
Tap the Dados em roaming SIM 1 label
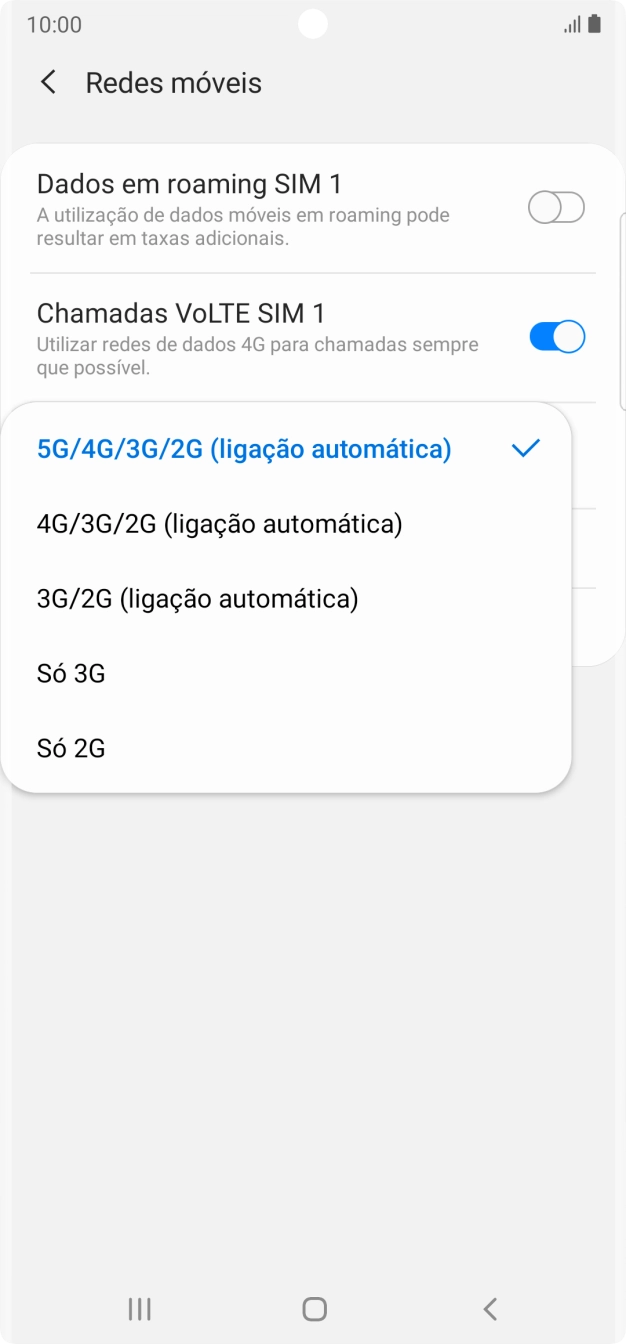[x=189, y=184]
